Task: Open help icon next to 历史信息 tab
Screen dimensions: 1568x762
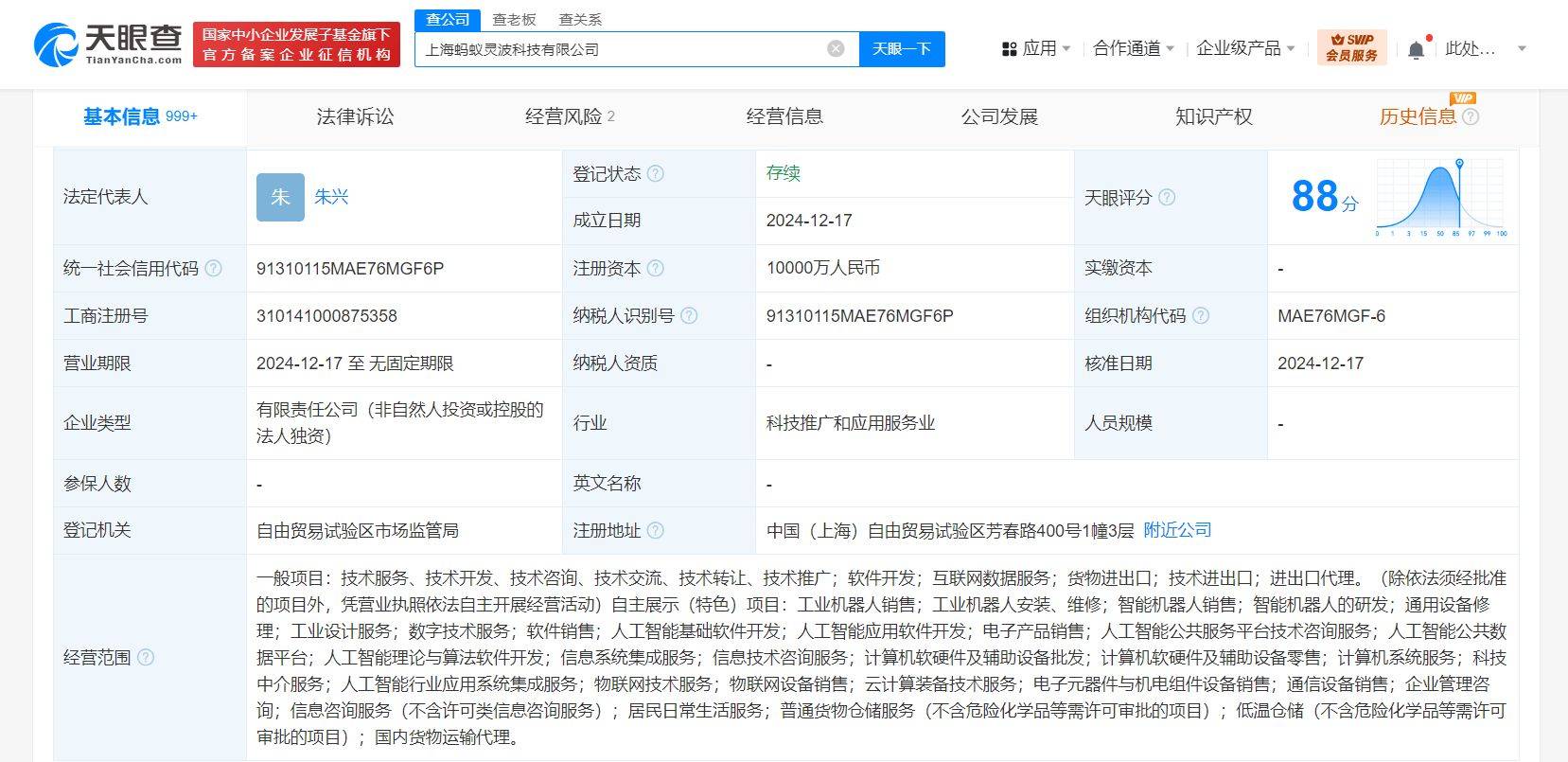Action: click(1471, 117)
